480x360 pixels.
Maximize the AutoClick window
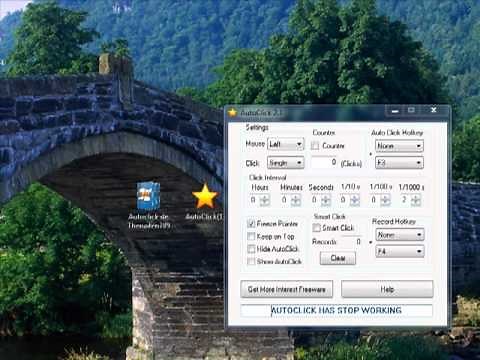click(412, 110)
